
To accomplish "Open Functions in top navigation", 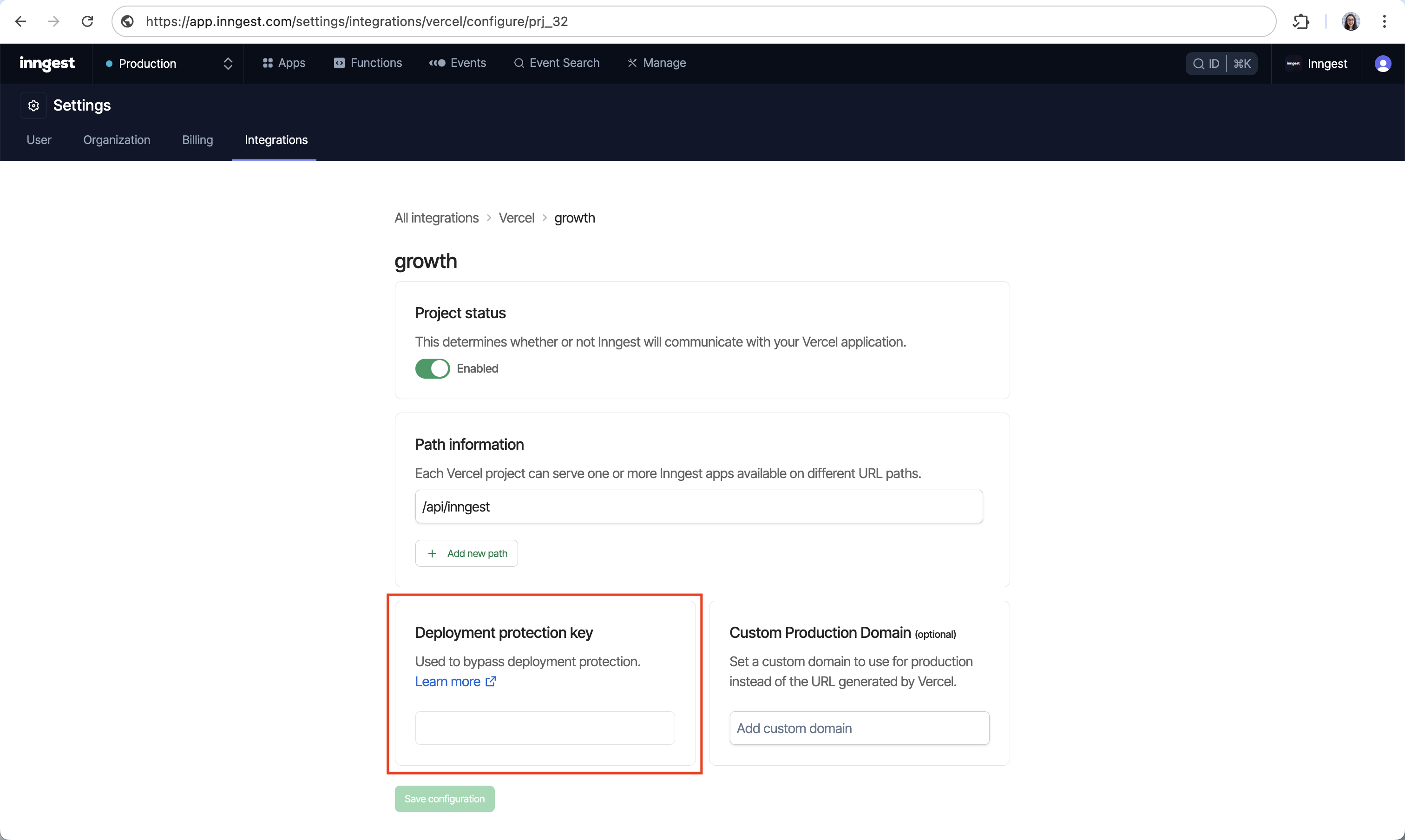I will [368, 63].
